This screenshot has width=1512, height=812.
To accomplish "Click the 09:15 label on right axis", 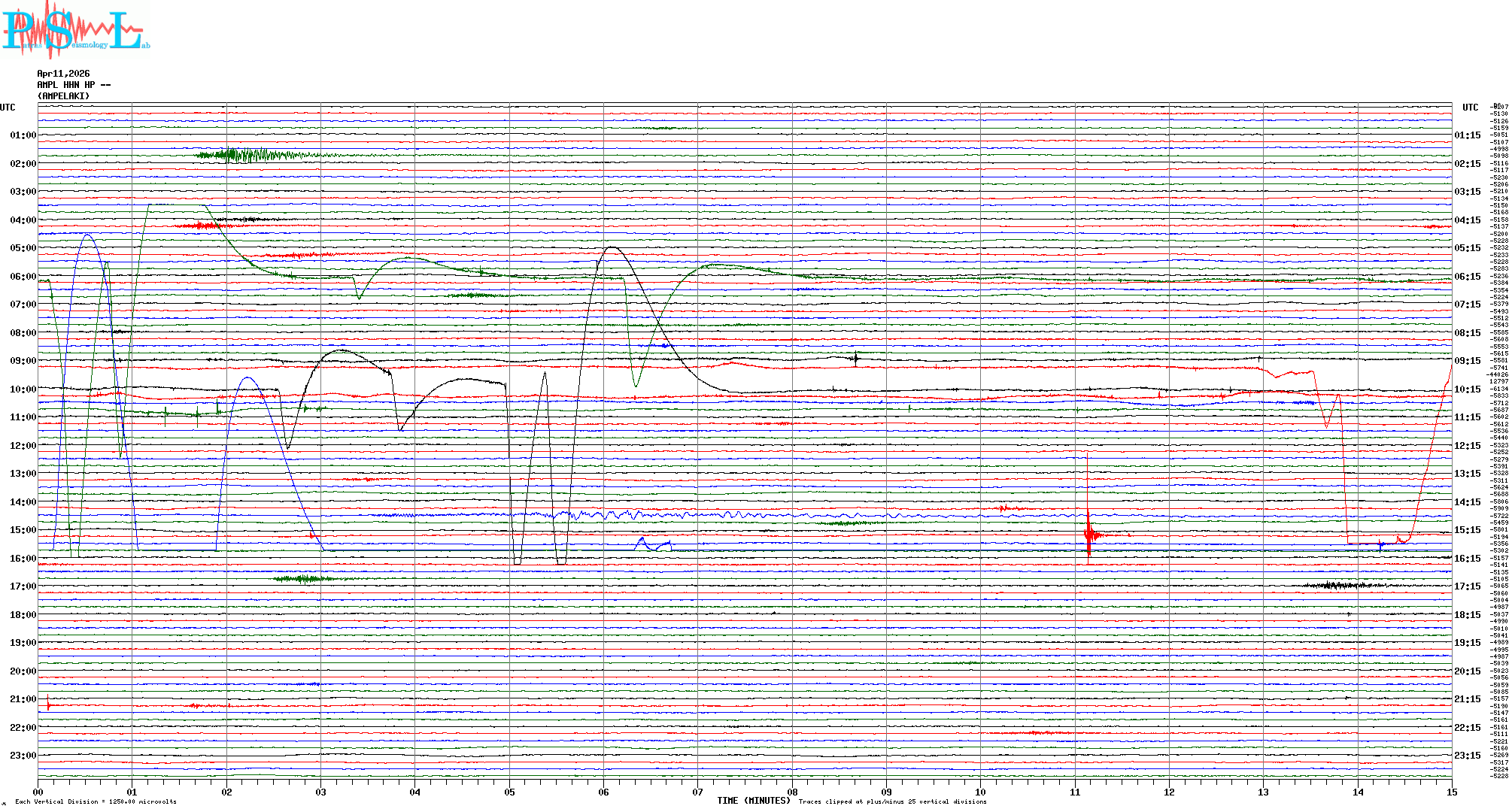I will [x=1467, y=361].
